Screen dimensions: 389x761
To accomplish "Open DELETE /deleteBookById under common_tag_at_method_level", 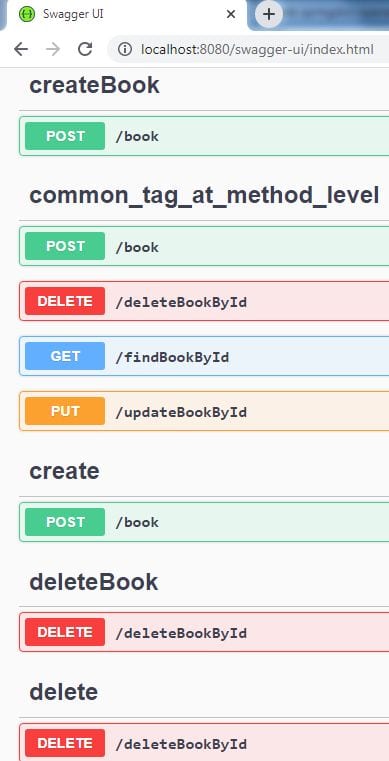I will click(x=204, y=301).
